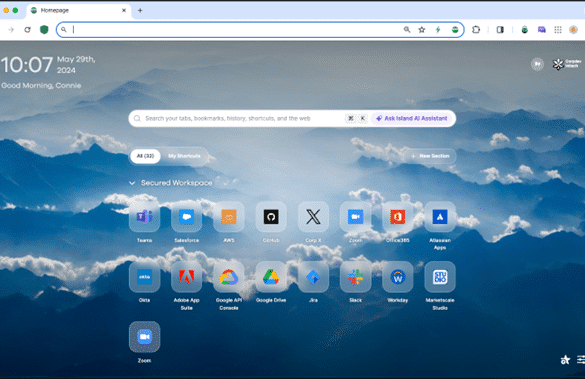Open the Teams shortcut
The width and height of the screenshot is (585, 379).
click(x=144, y=217)
